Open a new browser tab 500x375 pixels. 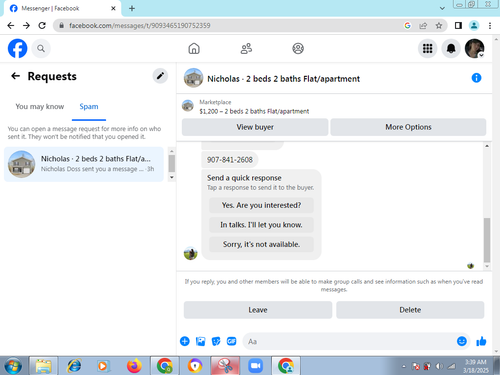click(x=132, y=9)
